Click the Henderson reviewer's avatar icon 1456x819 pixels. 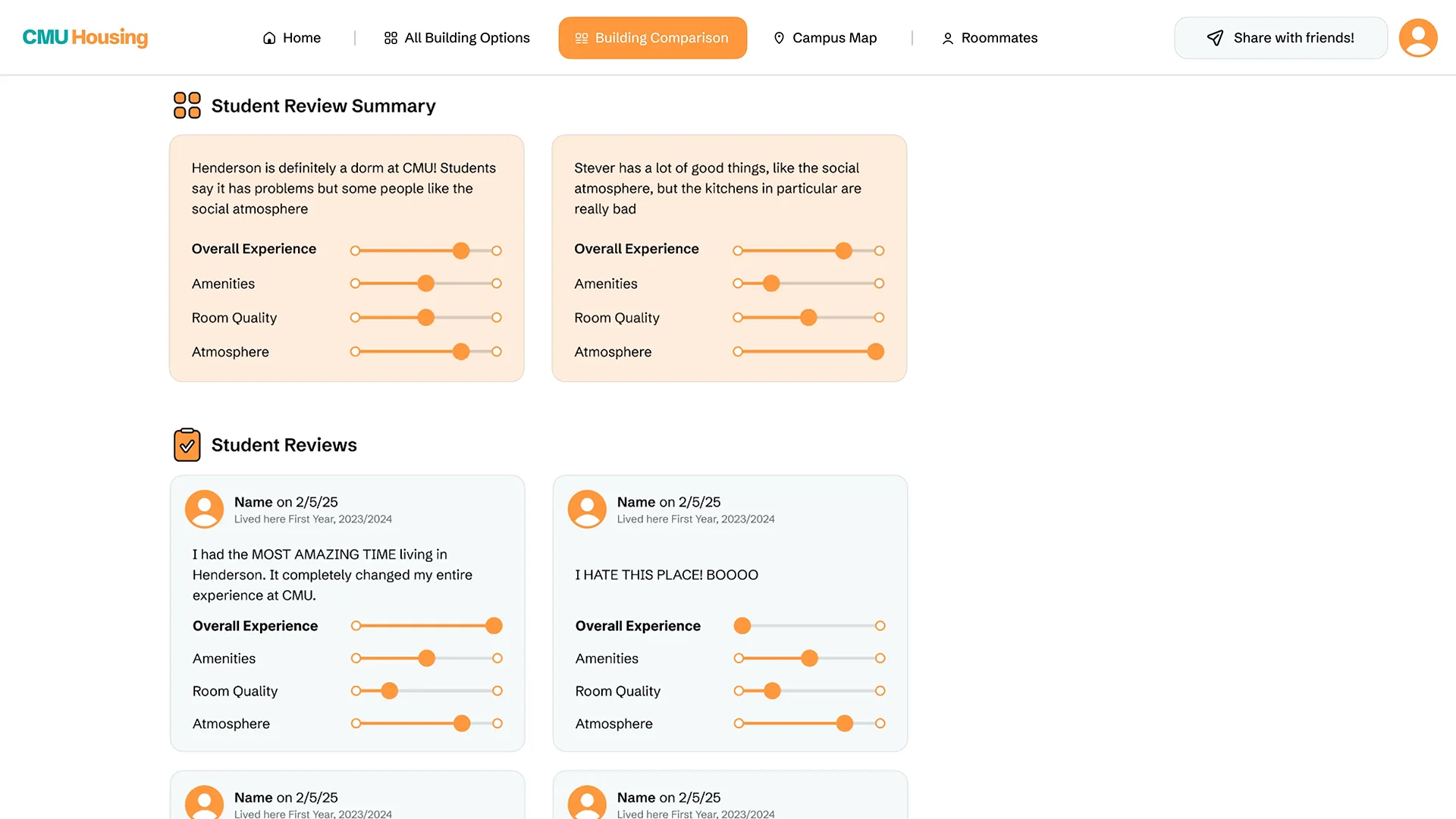click(204, 509)
